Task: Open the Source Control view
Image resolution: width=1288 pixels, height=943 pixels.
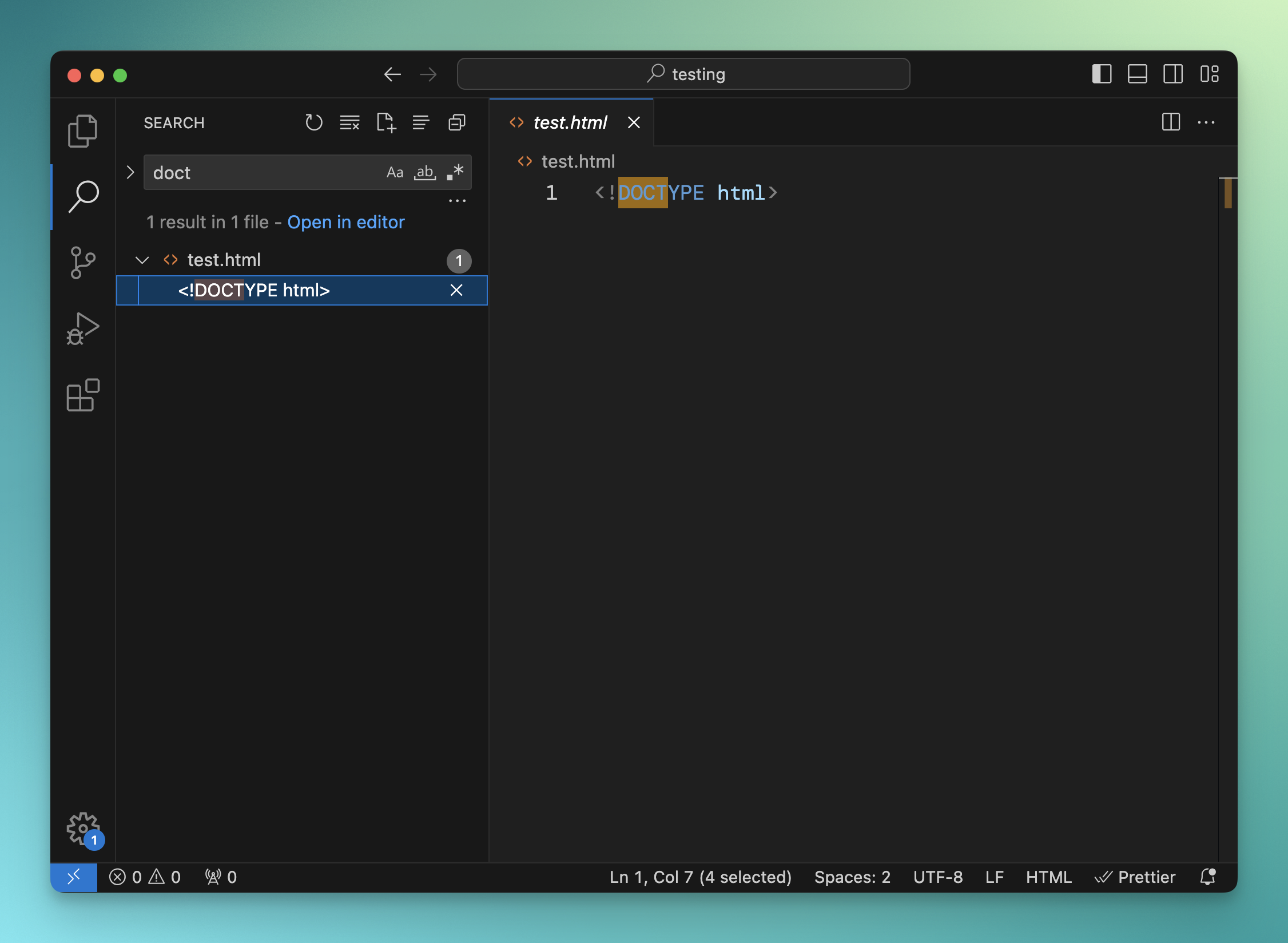Action: (x=83, y=262)
